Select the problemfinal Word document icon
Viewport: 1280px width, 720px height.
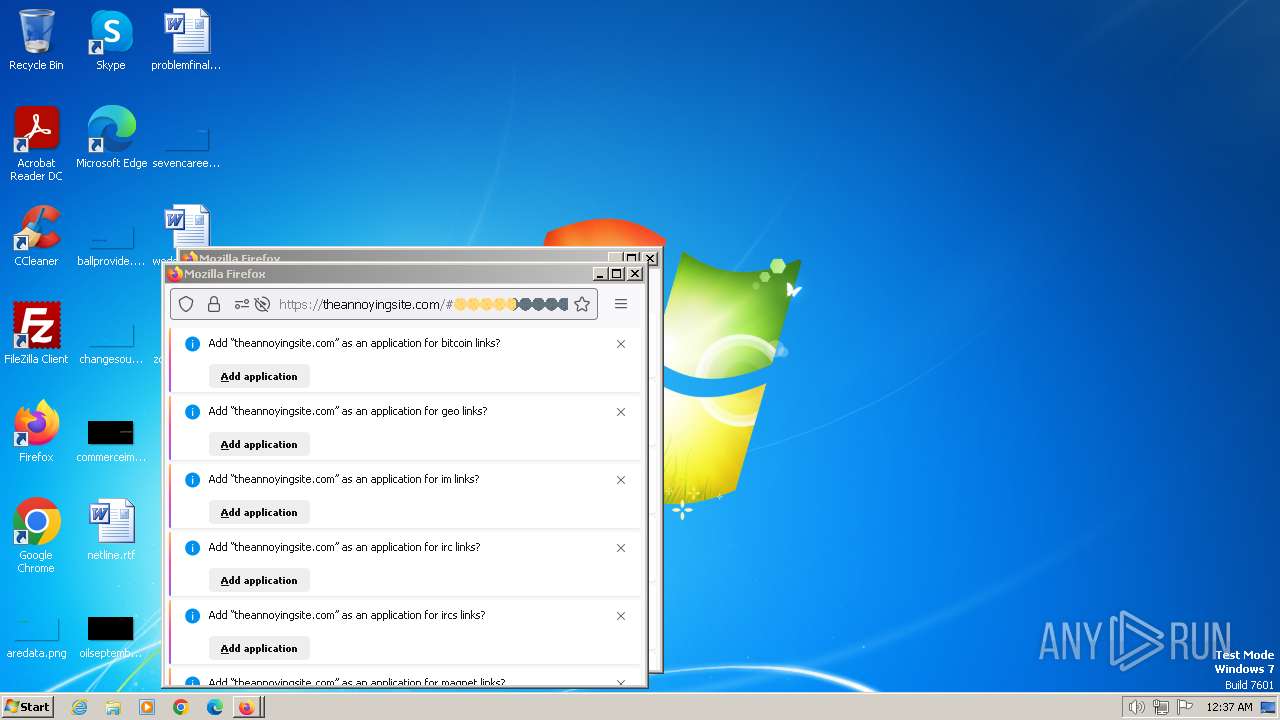[x=186, y=40]
